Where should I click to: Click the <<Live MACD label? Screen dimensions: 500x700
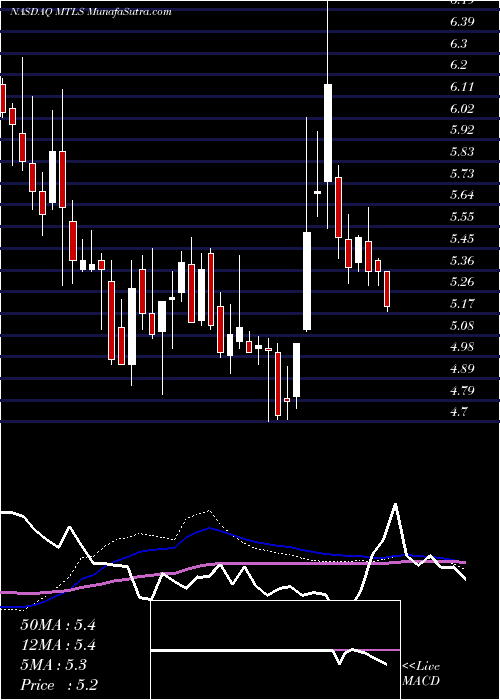click(x=421, y=674)
